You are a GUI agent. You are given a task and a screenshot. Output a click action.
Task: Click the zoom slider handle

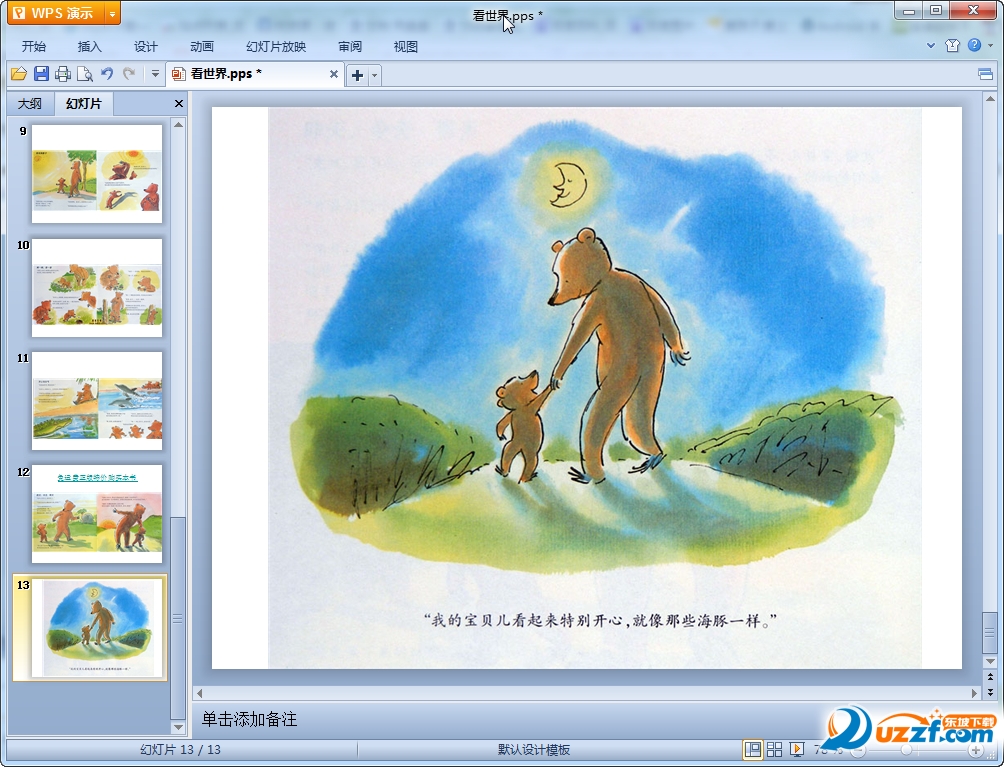point(906,750)
